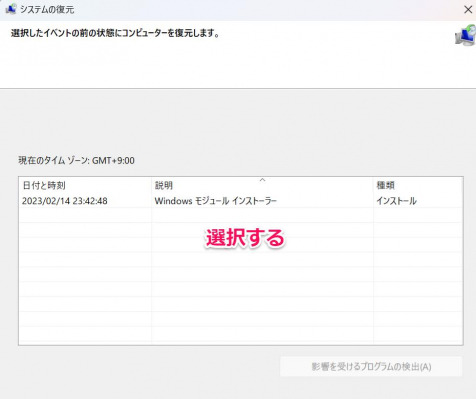
Task: Click the System Restore title bar icon
Action: tap(11, 9)
